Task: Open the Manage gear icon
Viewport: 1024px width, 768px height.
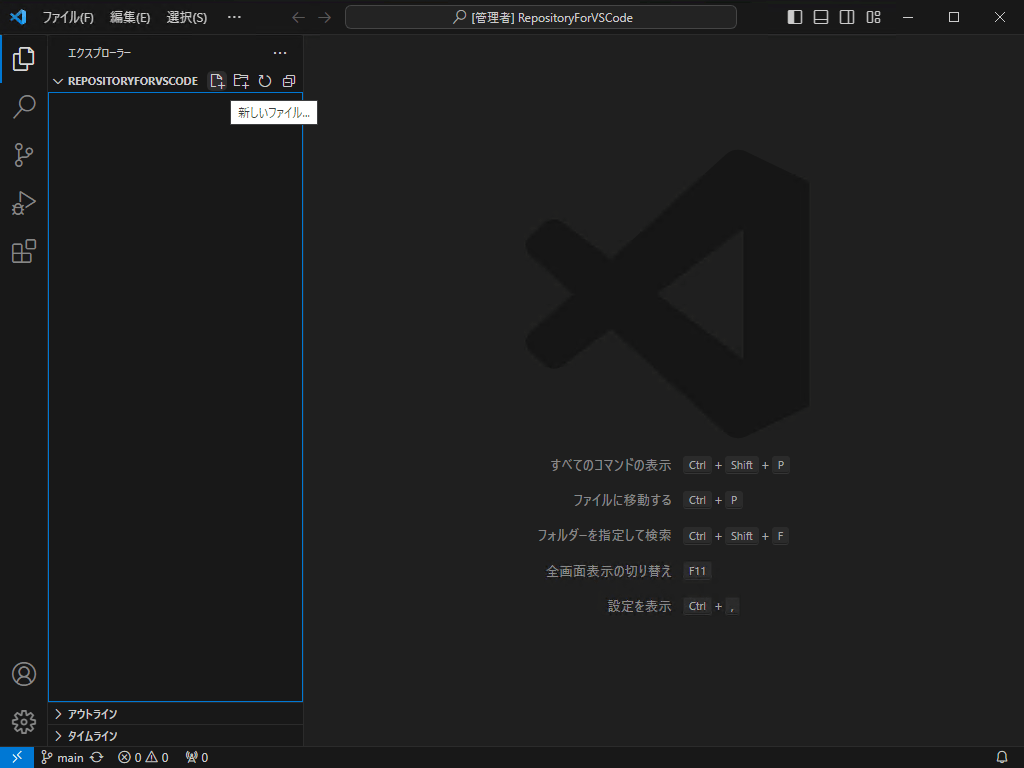Action: coord(24,722)
